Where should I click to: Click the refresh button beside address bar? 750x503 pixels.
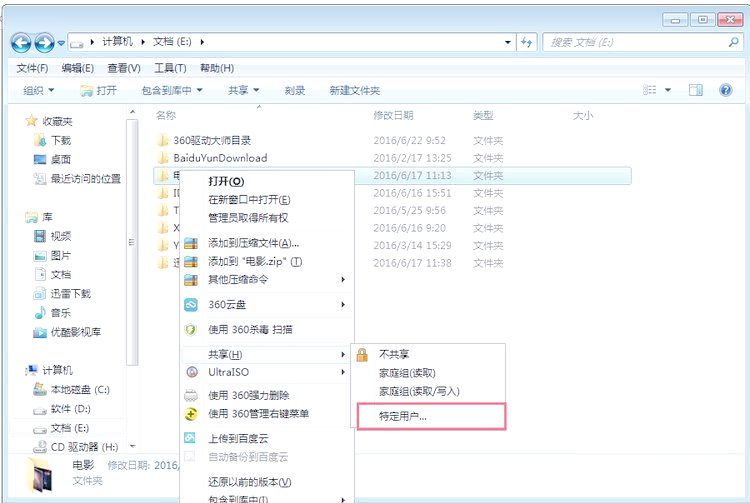[x=527, y=42]
